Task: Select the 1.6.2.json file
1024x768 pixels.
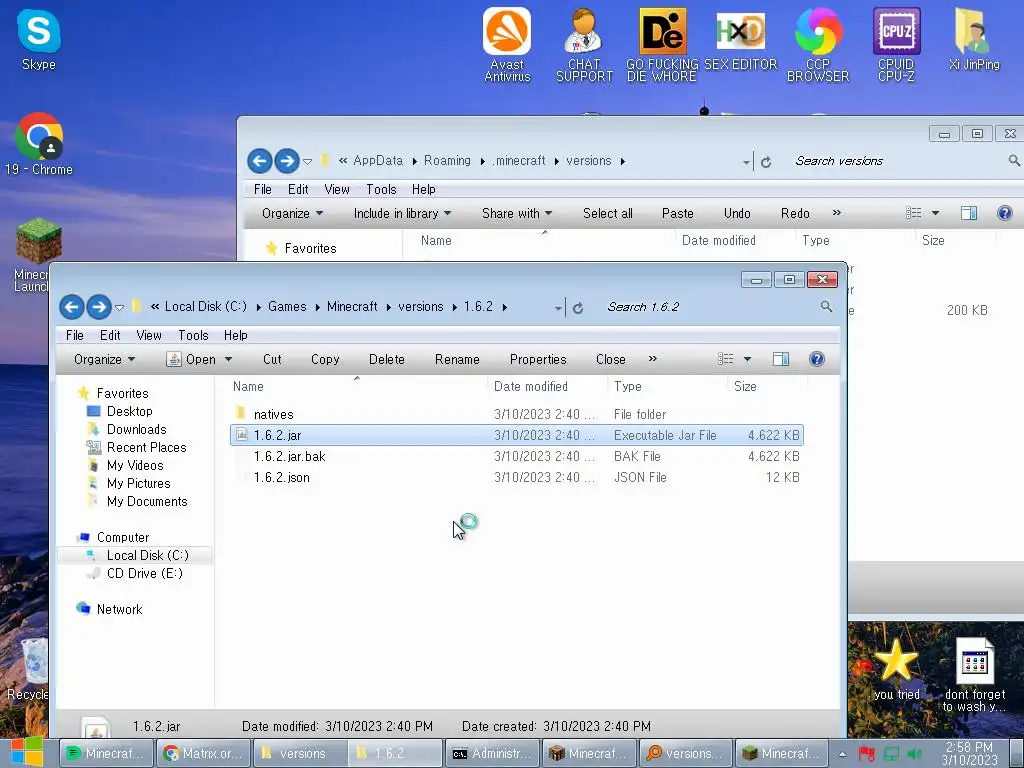Action: [x=516, y=477]
